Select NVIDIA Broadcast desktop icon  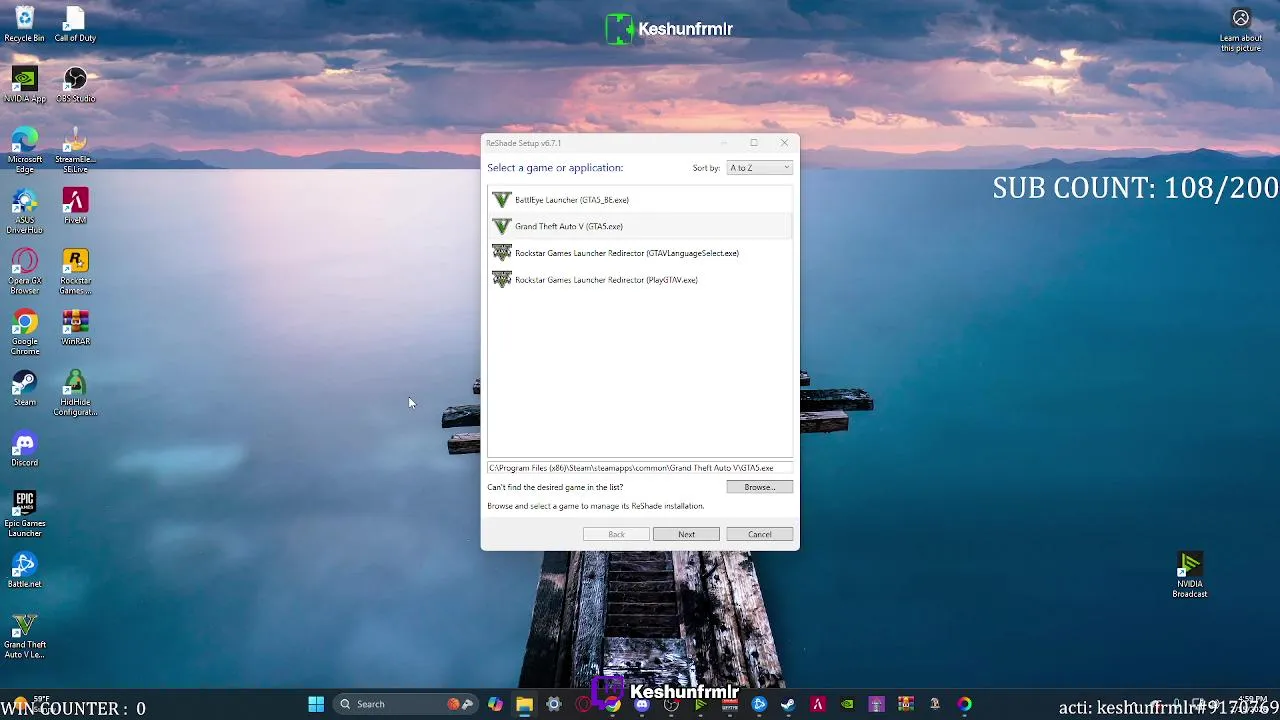click(x=1189, y=576)
